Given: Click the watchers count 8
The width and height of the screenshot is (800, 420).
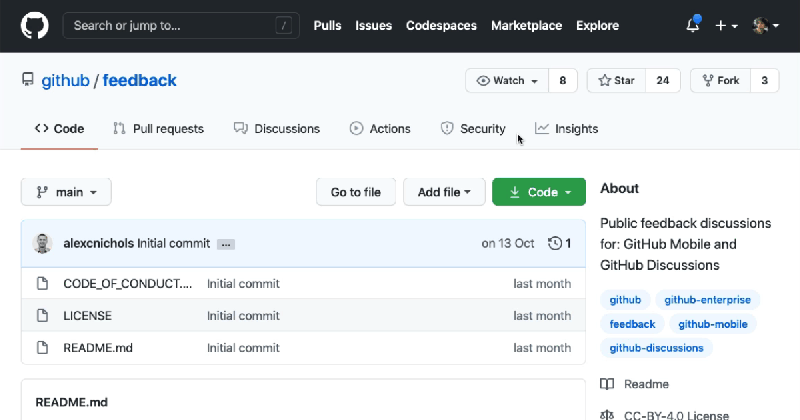Looking at the screenshot, I should point(563,81).
